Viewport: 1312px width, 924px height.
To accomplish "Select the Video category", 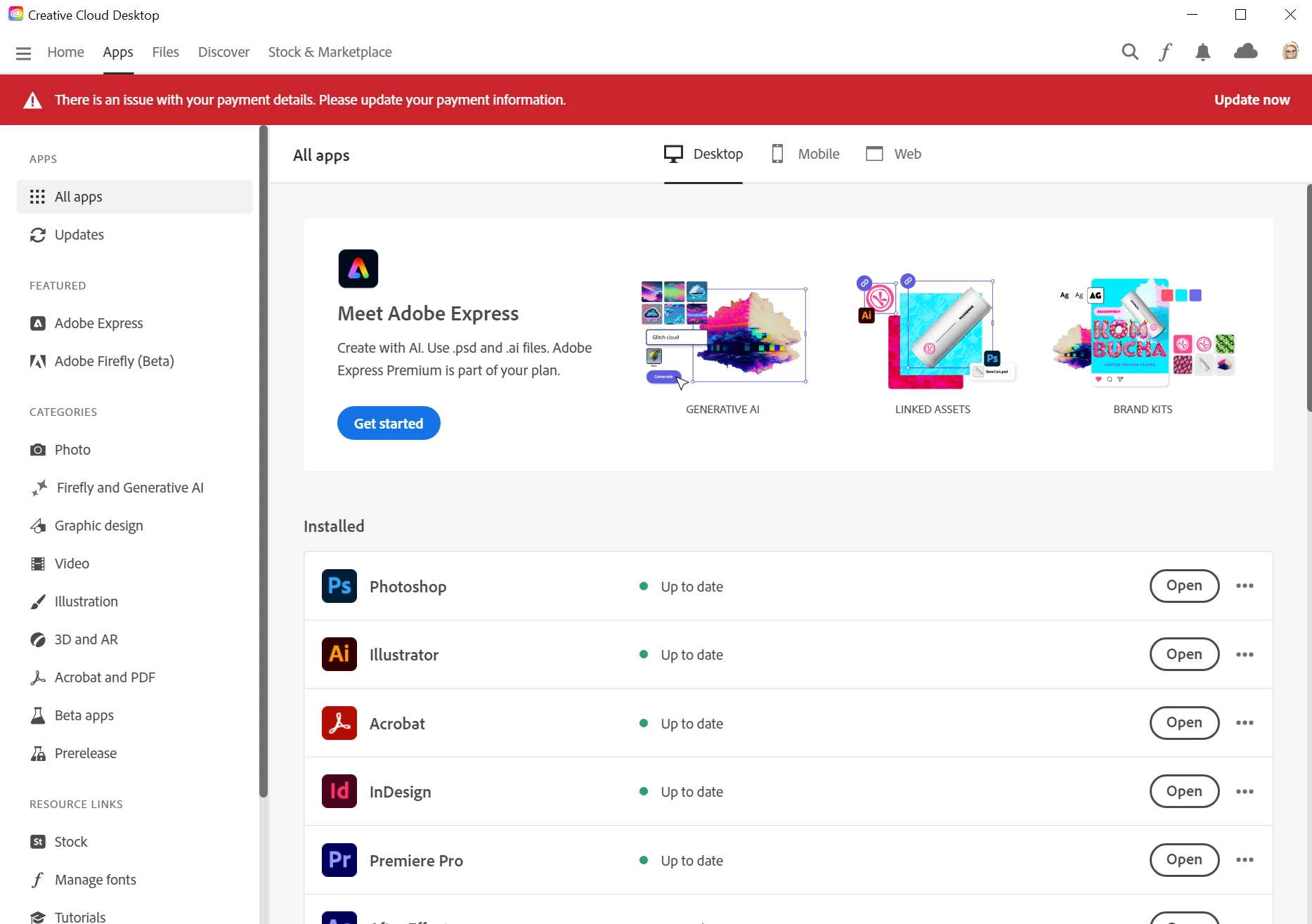I will click(135, 564).
